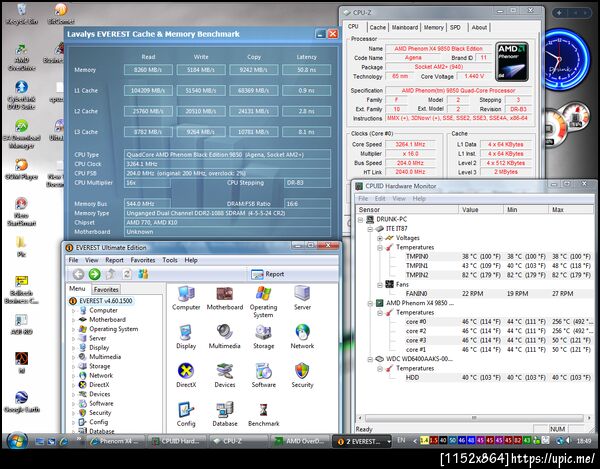Open the About tab in CPU-Z

click(x=479, y=27)
